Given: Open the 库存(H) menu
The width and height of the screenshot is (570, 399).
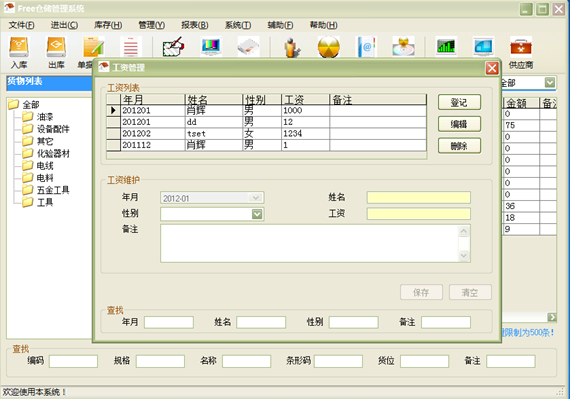Looking at the screenshot, I should 108,25.
